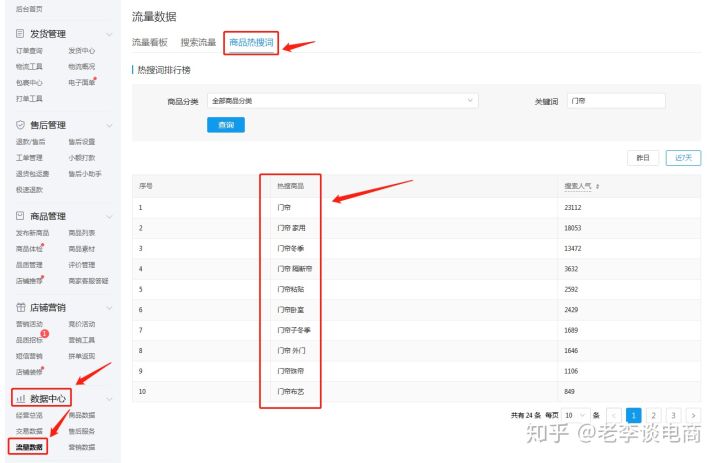Go to pagination page 2
Screen dimensions: 720x463
point(653,415)
